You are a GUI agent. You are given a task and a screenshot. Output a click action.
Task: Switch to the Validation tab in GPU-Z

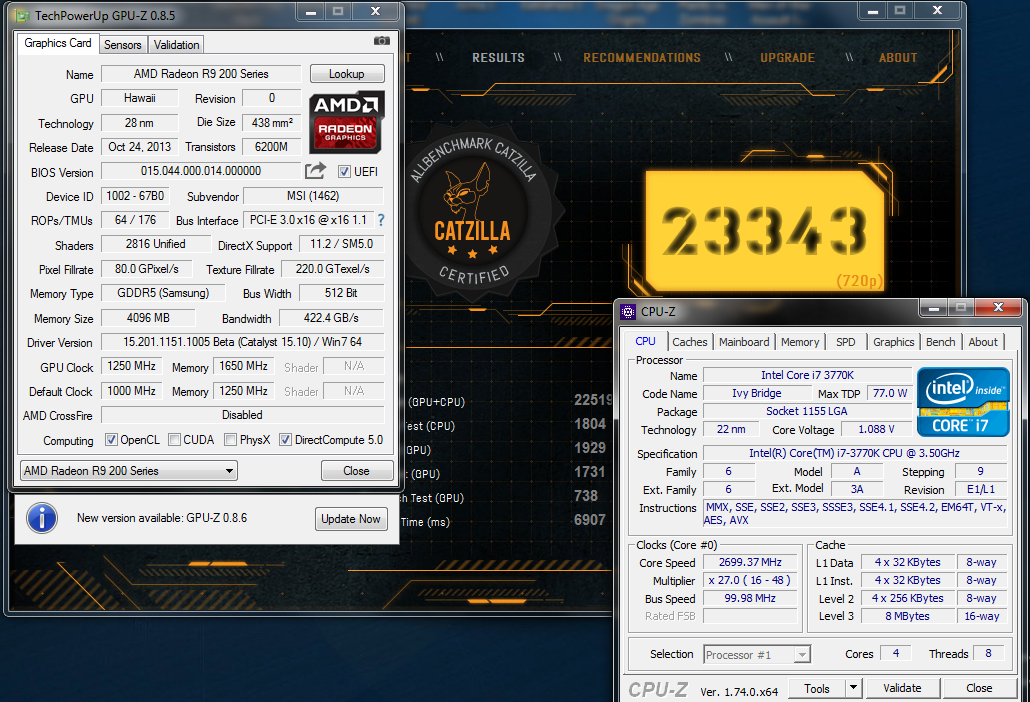click(176, 45)
